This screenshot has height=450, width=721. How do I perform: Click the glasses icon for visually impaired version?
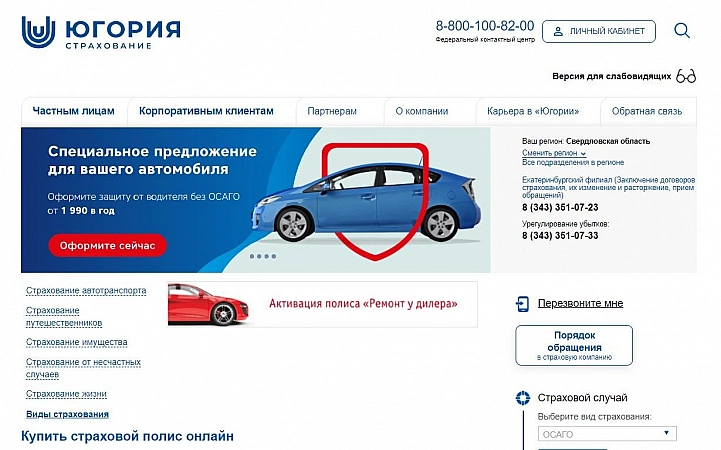click(x=686, y=76)
